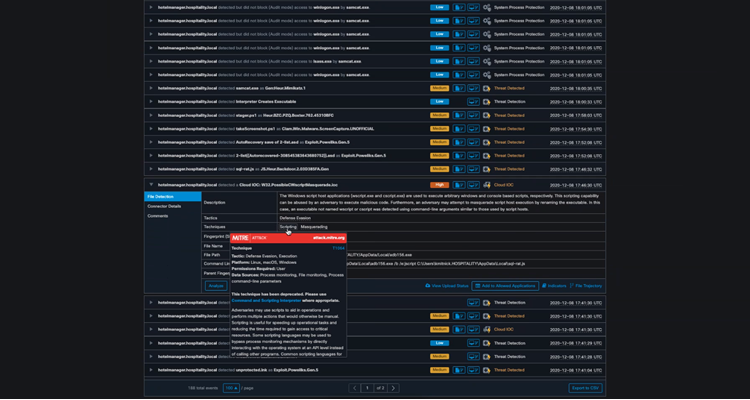Expand the stager.ps1 detection row
Image resolution: width=750 pixels, height=400 pixels.
pyautogui.click(x=151, y=115)
